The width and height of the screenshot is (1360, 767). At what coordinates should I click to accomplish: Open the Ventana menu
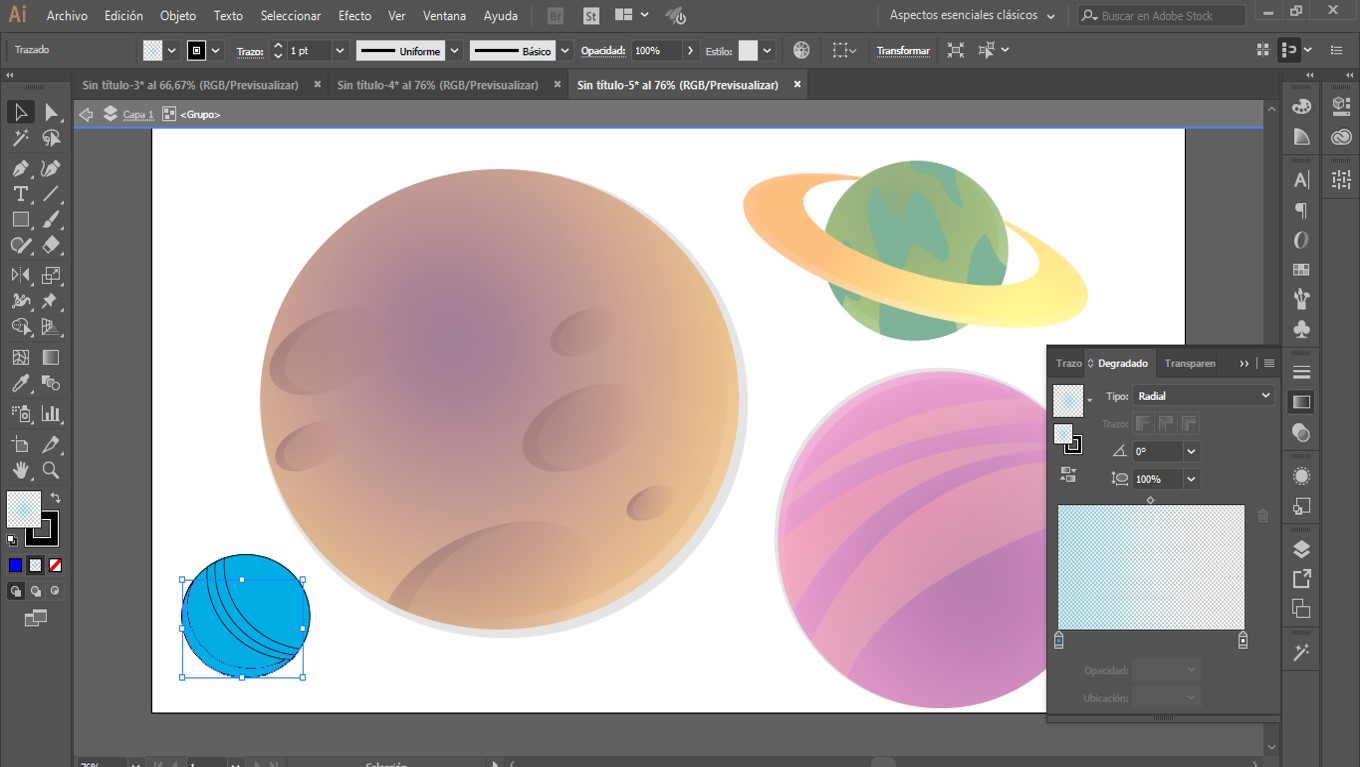tap(444, 16)
